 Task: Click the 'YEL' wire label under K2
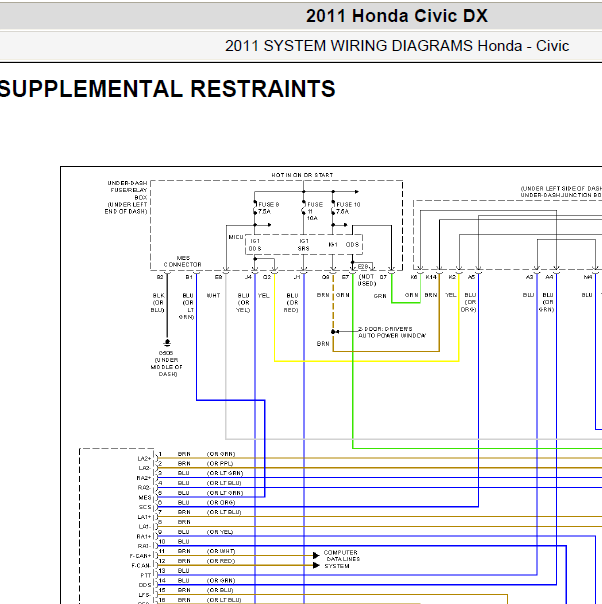451,295
